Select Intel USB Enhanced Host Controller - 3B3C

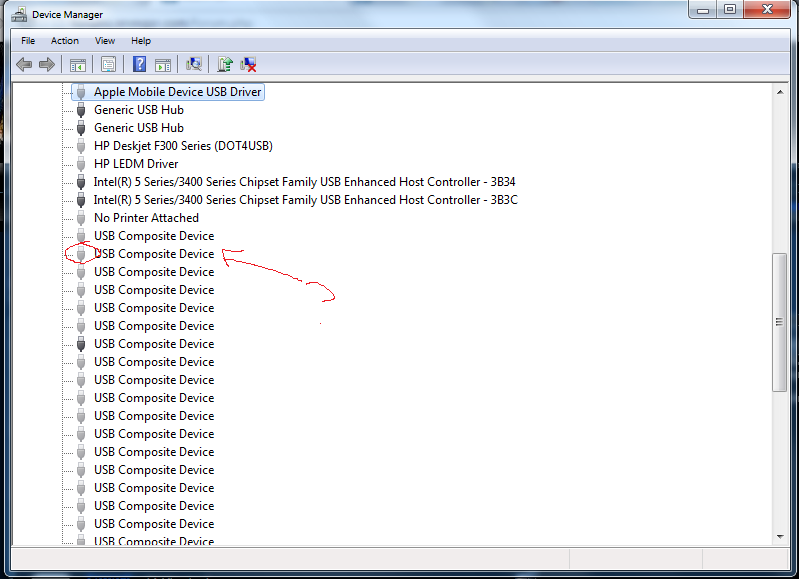305,200
